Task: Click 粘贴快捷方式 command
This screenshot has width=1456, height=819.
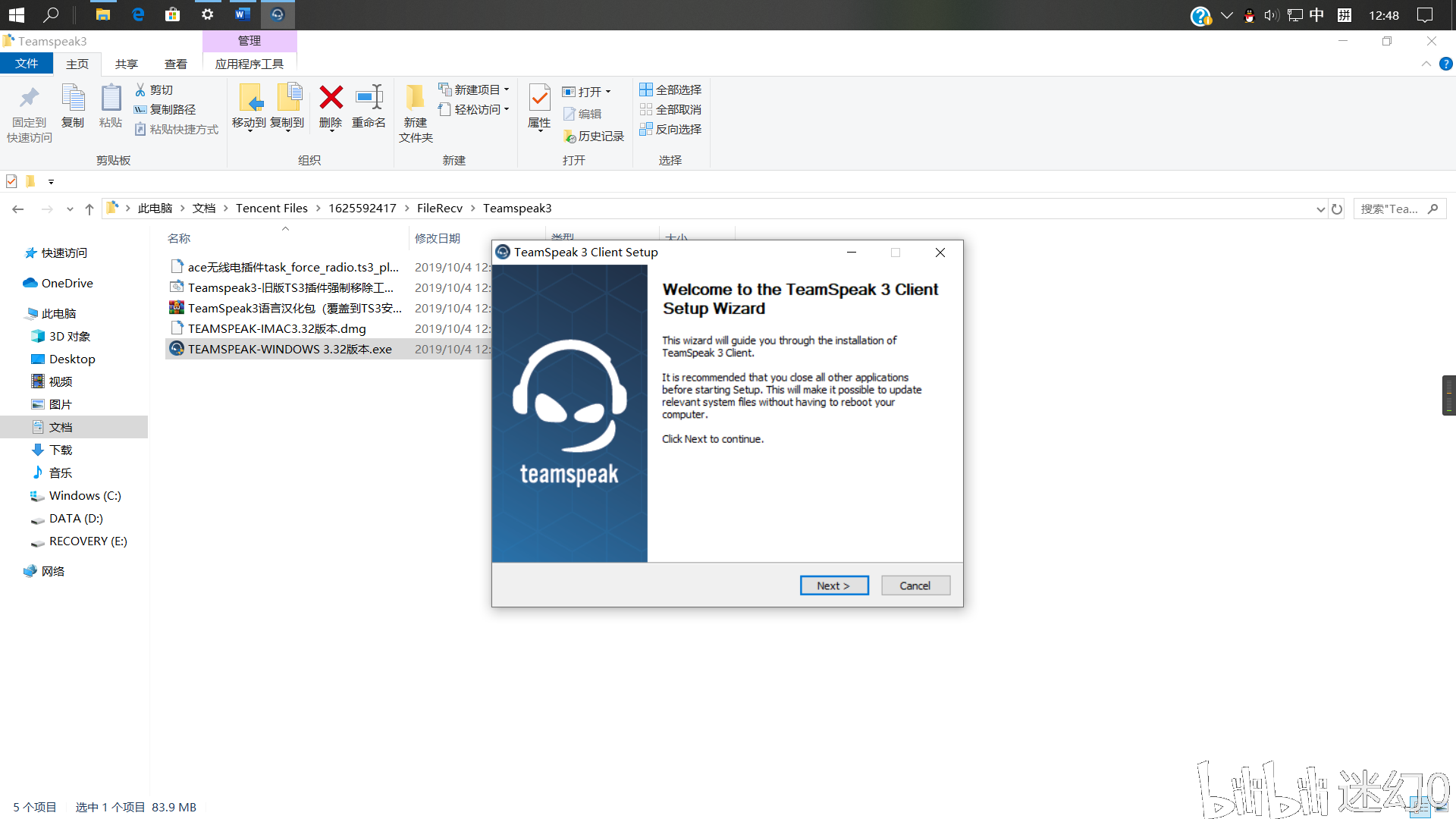Action: tap(177, 129)
